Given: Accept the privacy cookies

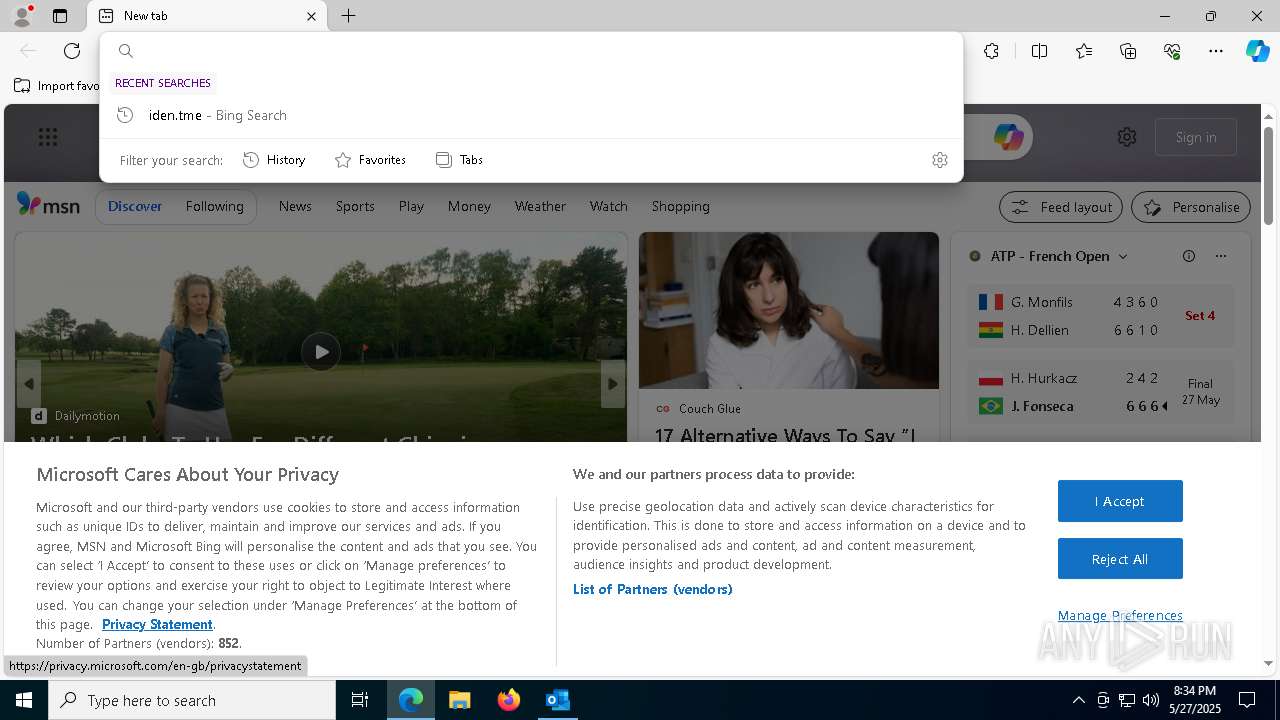Looking at the screenshot, I should (x=1120, y=501).
